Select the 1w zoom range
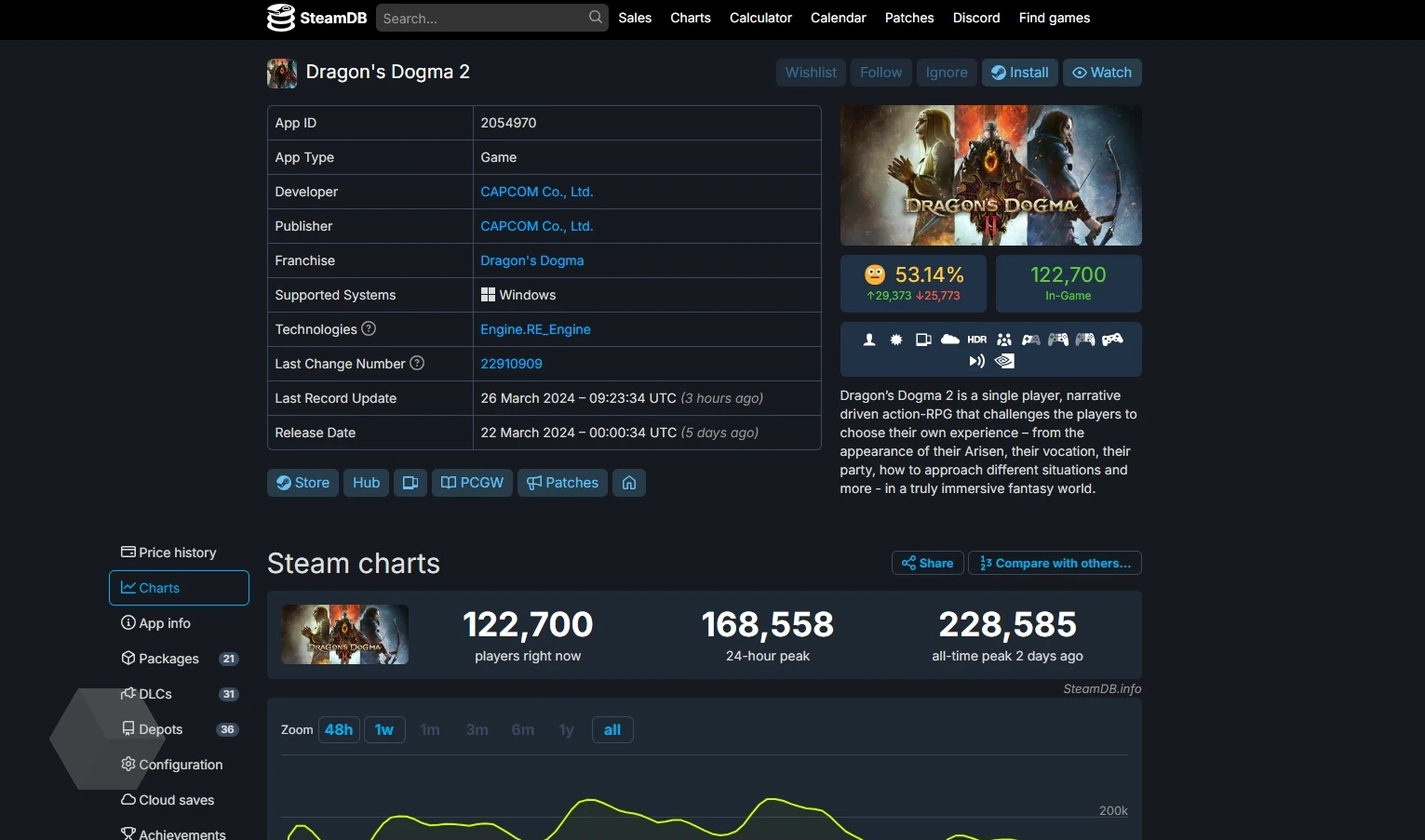1425x840 pixels. 384,730
